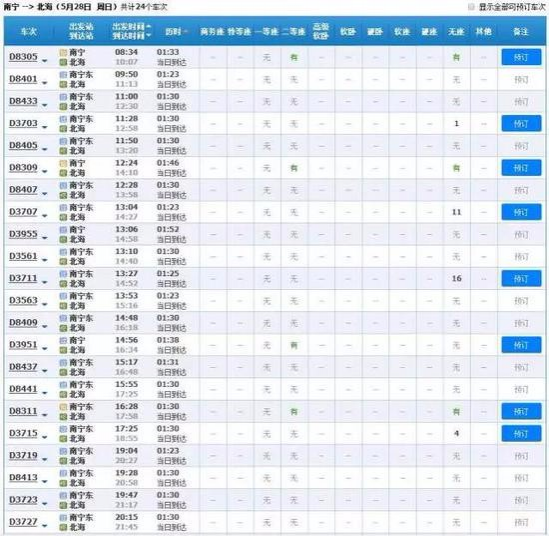The height and width of the screenshot is (536, 549).
Task: Open train number link D3723
Action: [x=23, y=500]
